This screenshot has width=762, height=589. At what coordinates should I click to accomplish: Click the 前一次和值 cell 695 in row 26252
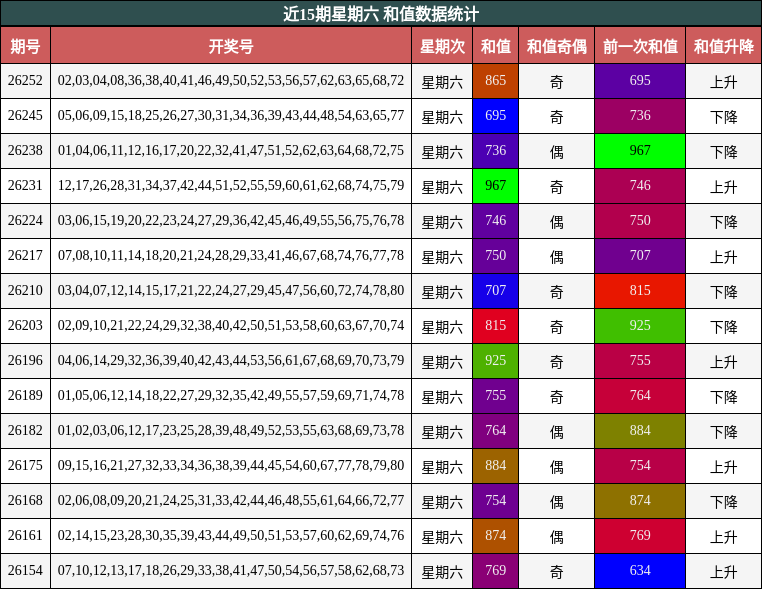coord(640,81)
